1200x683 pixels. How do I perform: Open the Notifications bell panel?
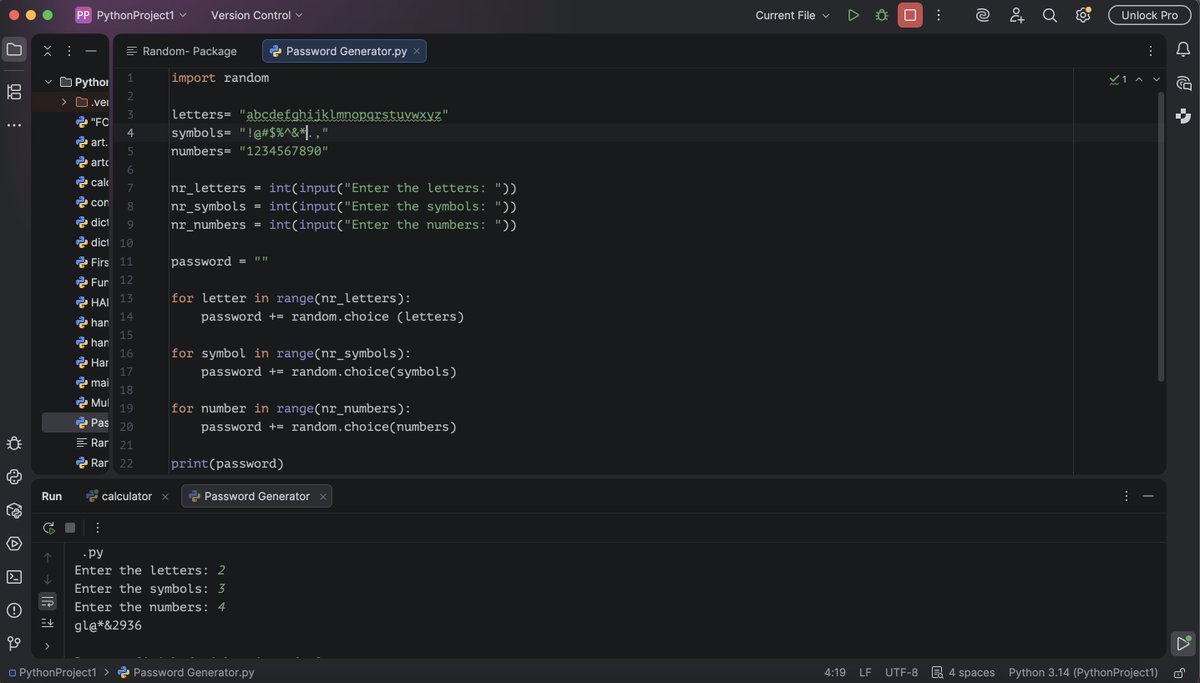click(x=1183, y=50)
